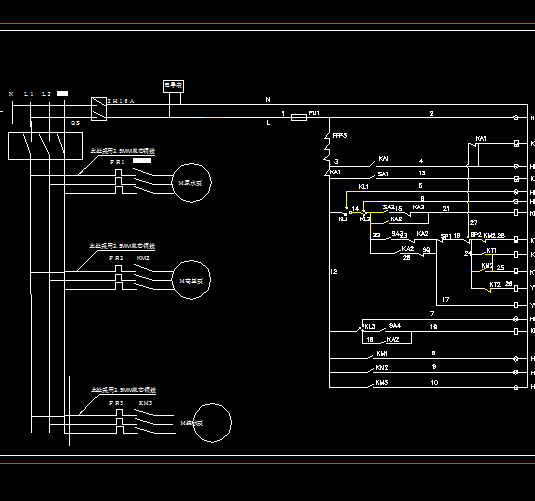The height and width of the screenshot is (501, 535).
Task: Select the "SA1" switch label
Action: [x=383, y=174]
